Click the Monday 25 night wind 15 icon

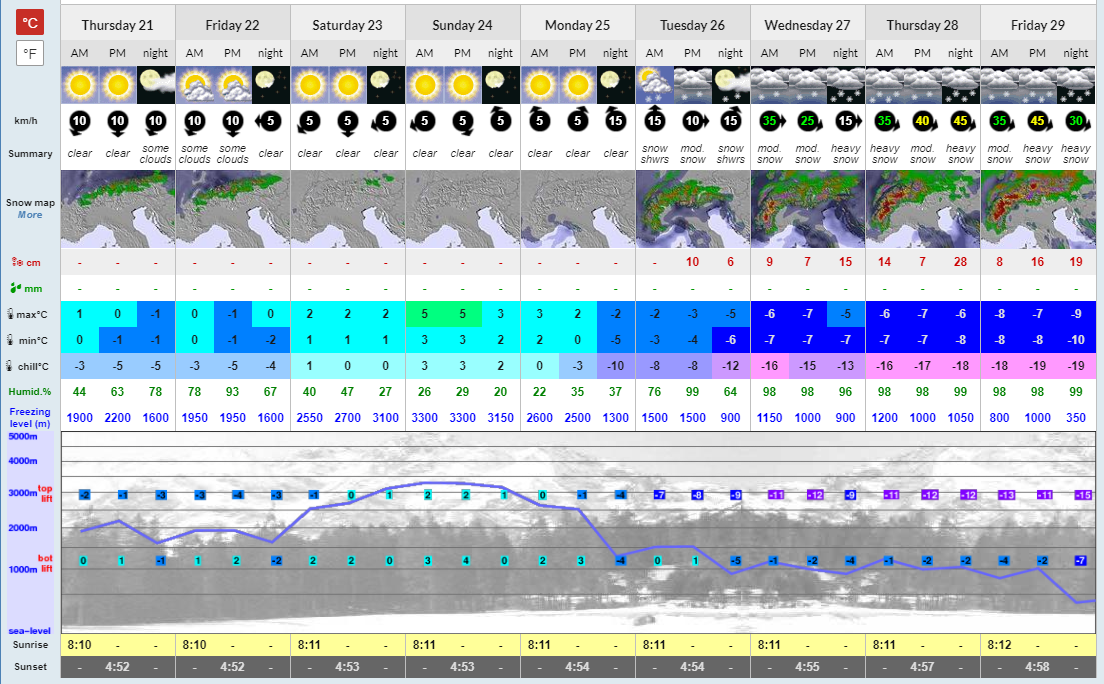coord(615,120)
